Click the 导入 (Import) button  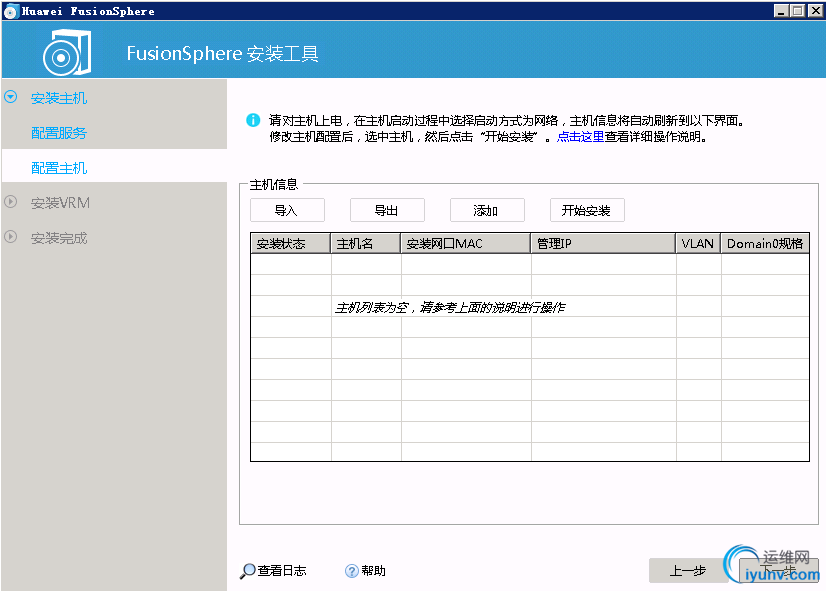click(287, 211)
